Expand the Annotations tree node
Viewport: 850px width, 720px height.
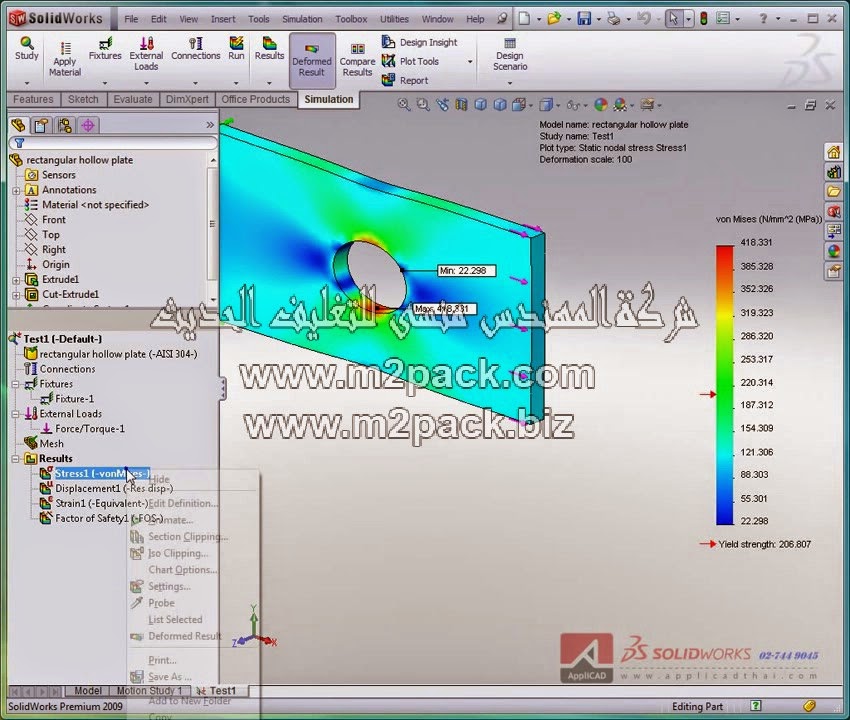pyautogui.click(x=16, y=190)
